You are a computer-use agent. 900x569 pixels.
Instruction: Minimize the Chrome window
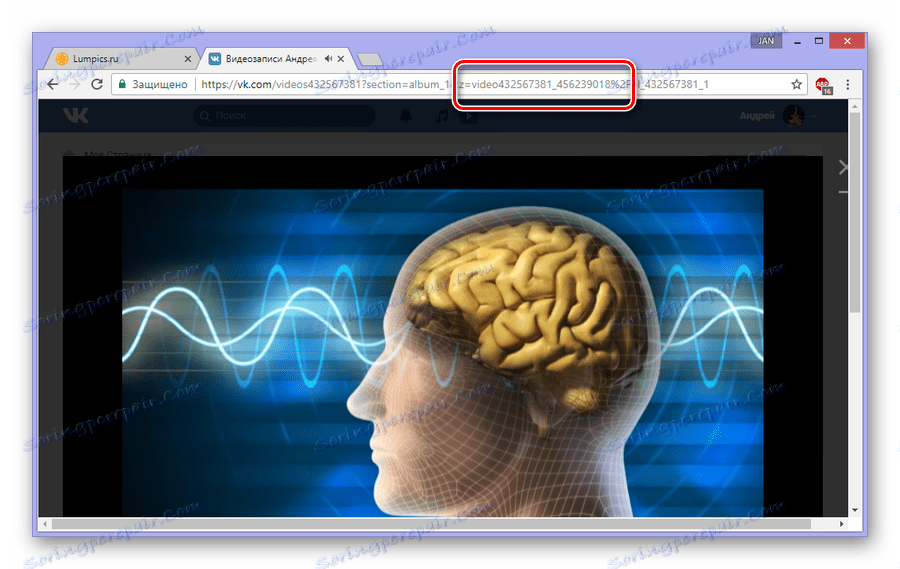coord(797,41)
